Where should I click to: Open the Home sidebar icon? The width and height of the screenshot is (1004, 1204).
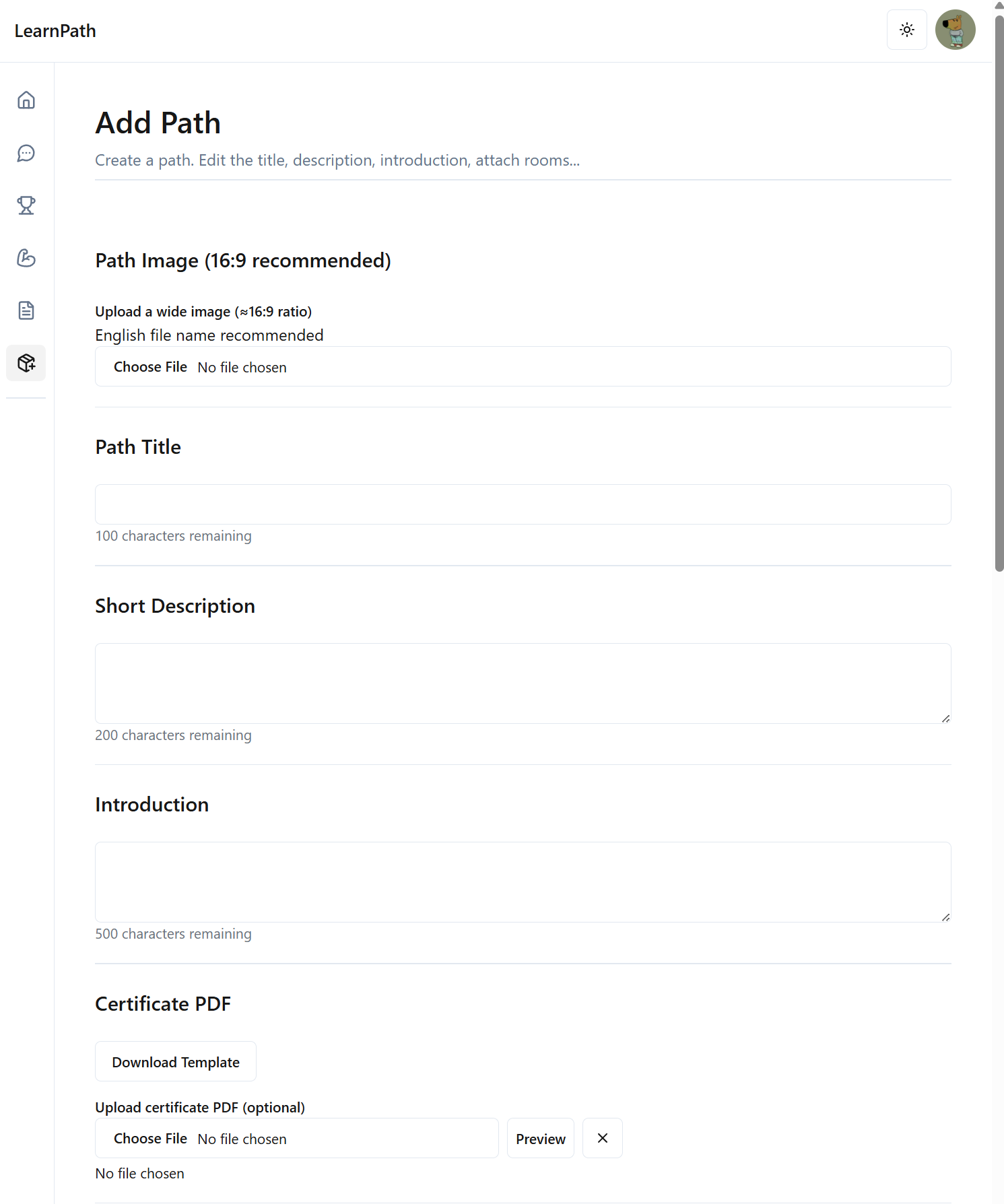26,100
